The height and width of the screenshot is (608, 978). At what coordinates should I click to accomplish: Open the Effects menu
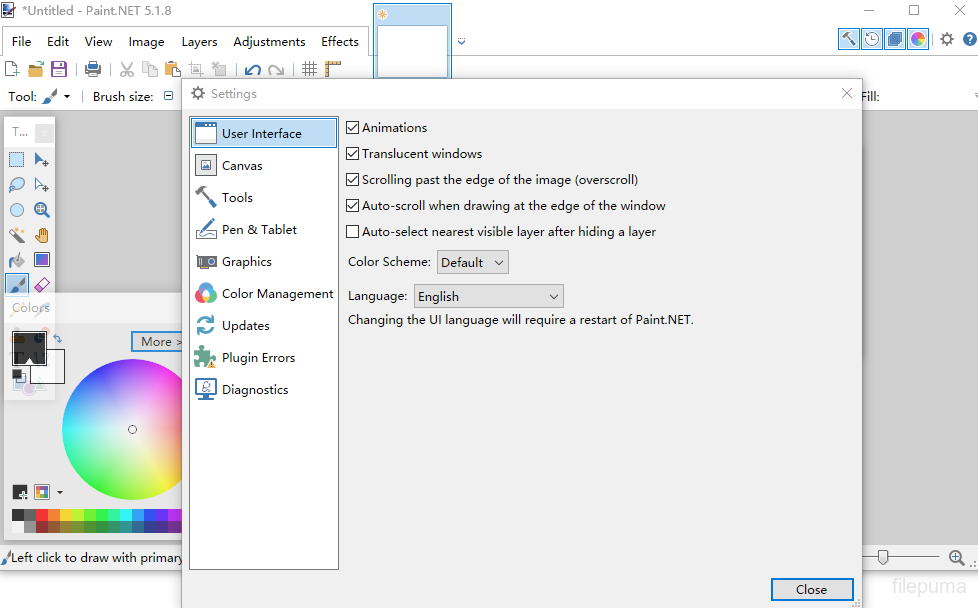(x=340, y=42)
